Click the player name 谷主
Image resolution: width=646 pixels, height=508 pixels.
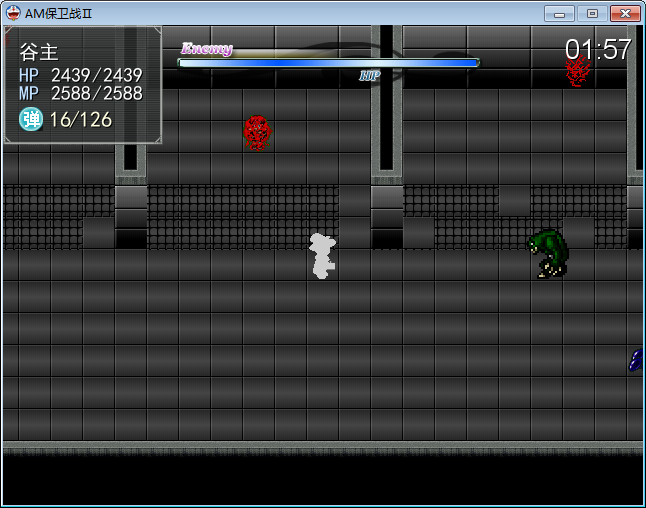pyautogui.click(x=39, y=52)
